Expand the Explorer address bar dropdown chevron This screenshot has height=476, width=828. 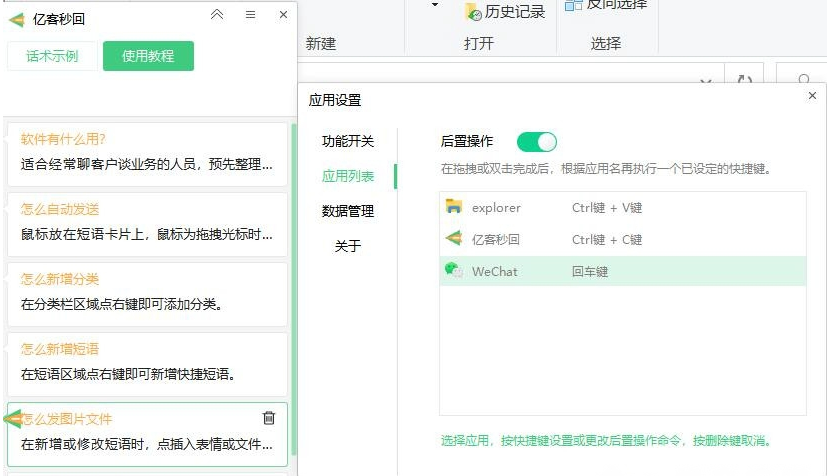(705, 81)
